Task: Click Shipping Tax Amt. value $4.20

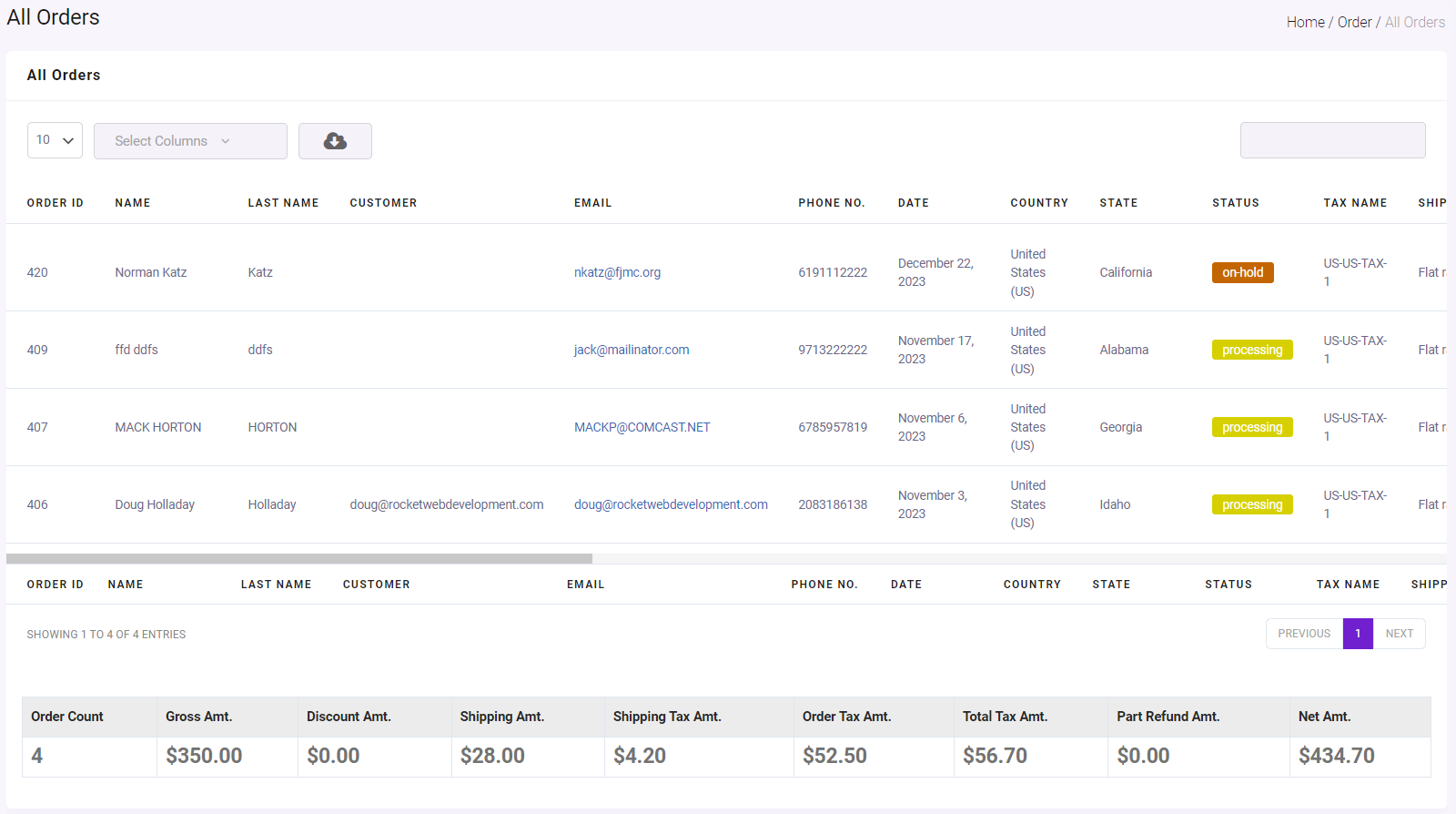Action: point(640,756)
